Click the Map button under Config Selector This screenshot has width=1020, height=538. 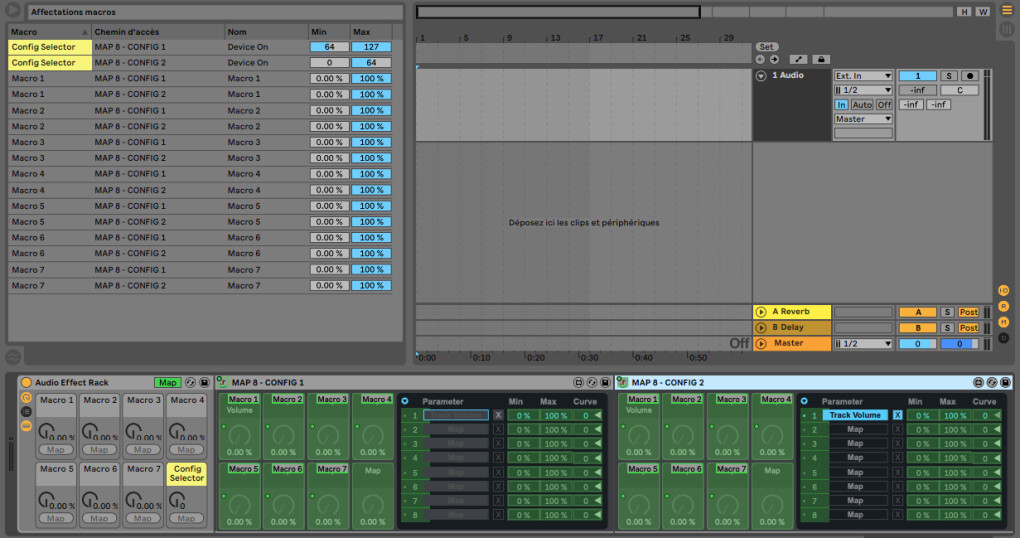pyautogui.click(x=186, y=518)
